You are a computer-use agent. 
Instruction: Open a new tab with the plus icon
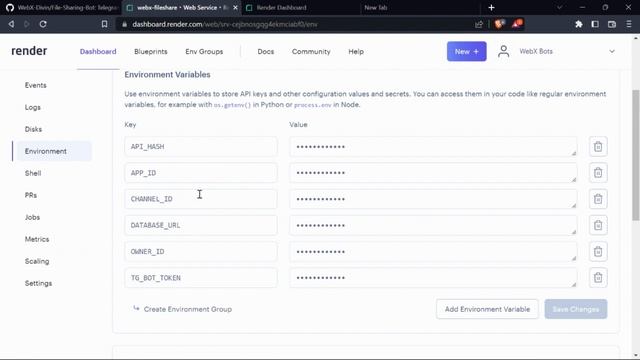[x=491, y=7]
